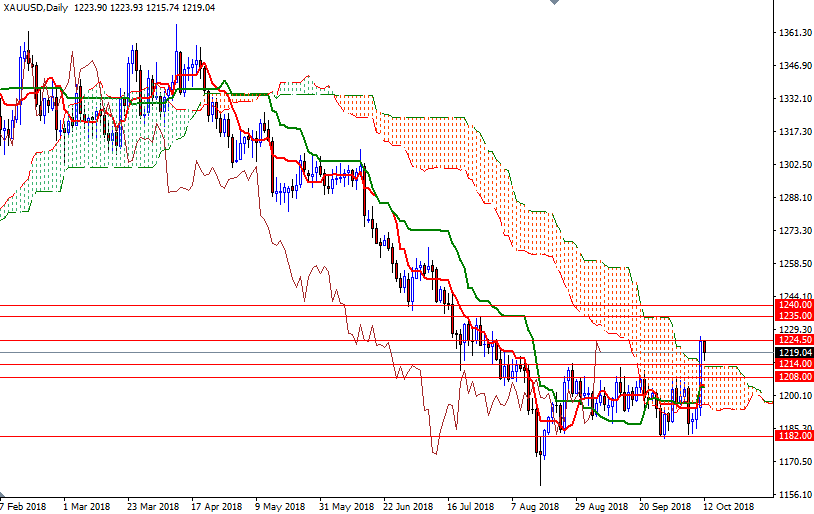This screenshot has height=514, width=814.
Task: Click the 1258.50 price axis label
Action: click(793, 264)
